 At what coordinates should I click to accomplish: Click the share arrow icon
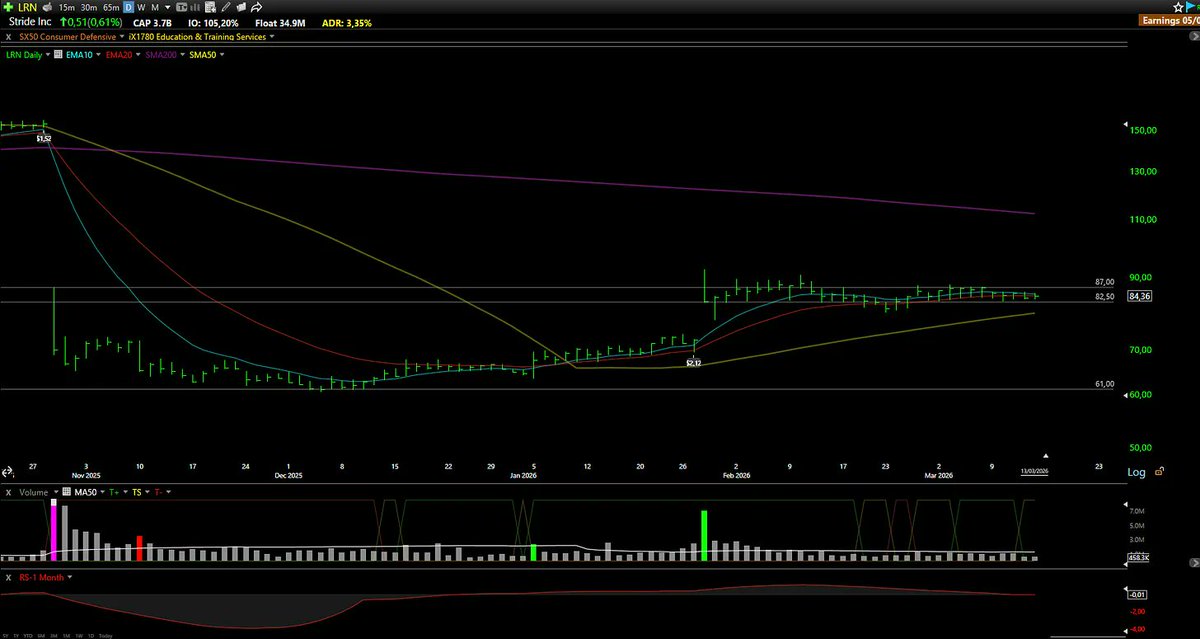pos(256,7)
